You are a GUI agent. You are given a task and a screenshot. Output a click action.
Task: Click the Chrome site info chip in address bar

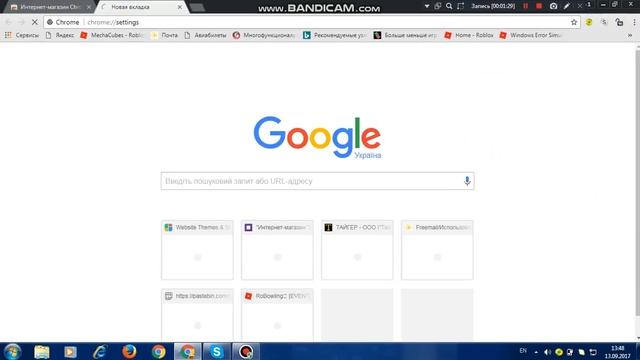(63, 22)
